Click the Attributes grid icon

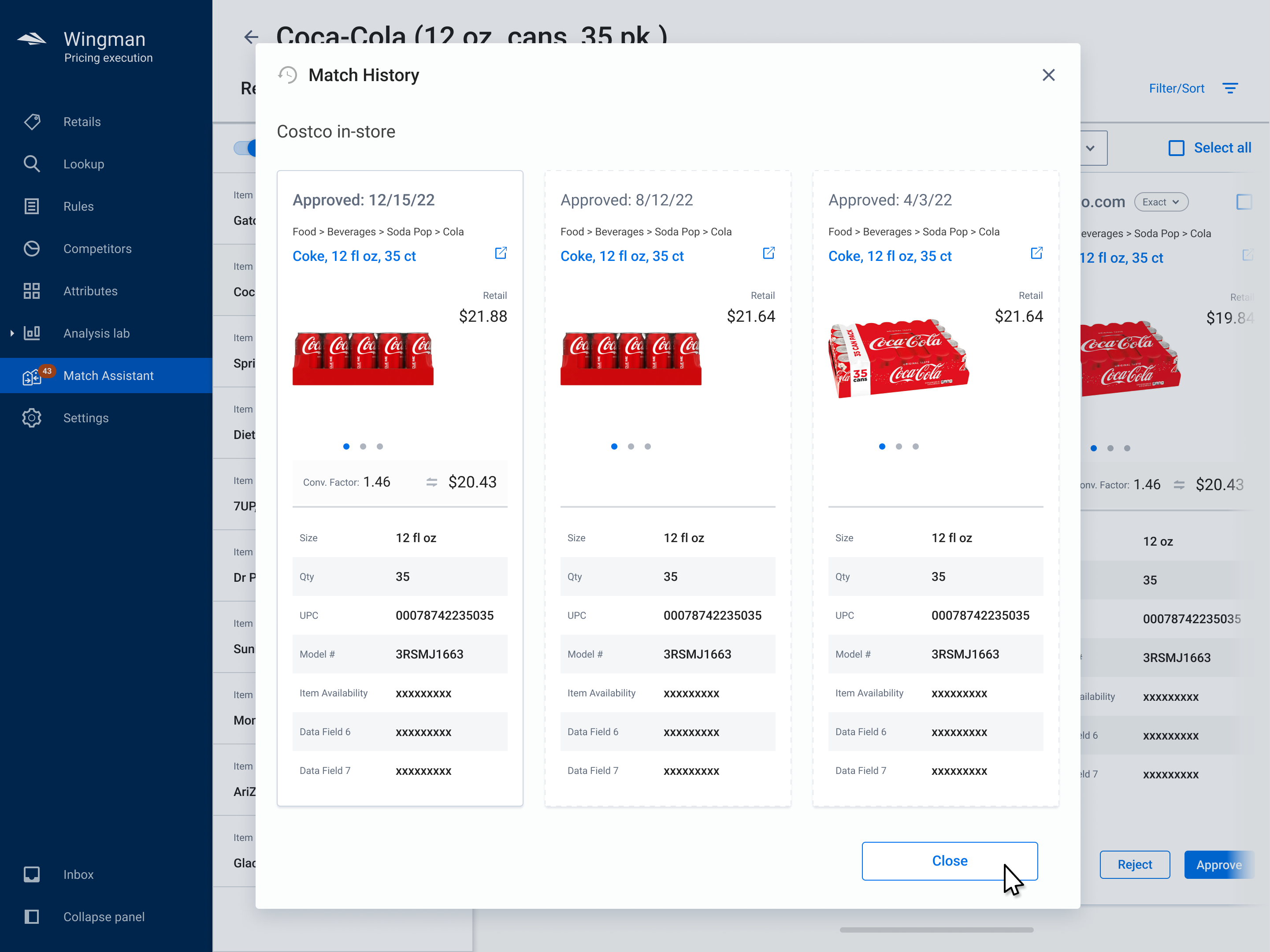32,291
